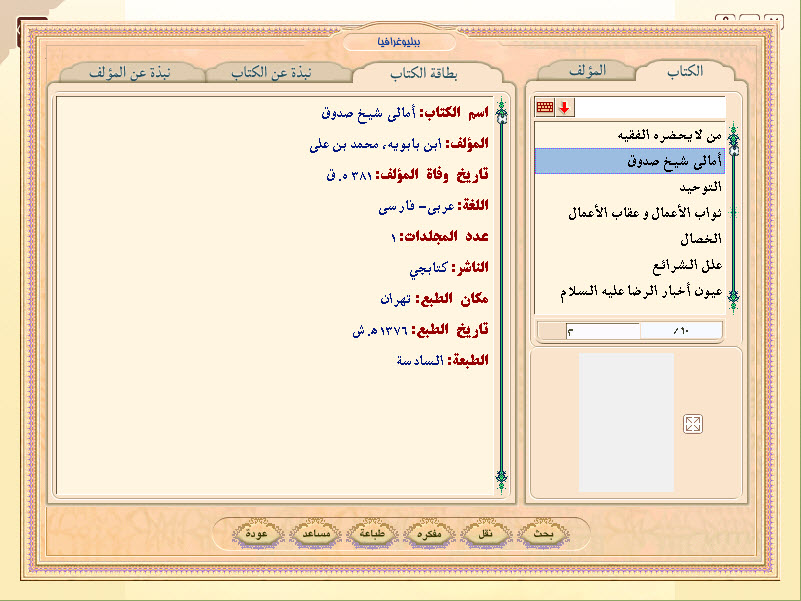
Task: Click the اسم الكتاب field label
Action: coord(454,113)
